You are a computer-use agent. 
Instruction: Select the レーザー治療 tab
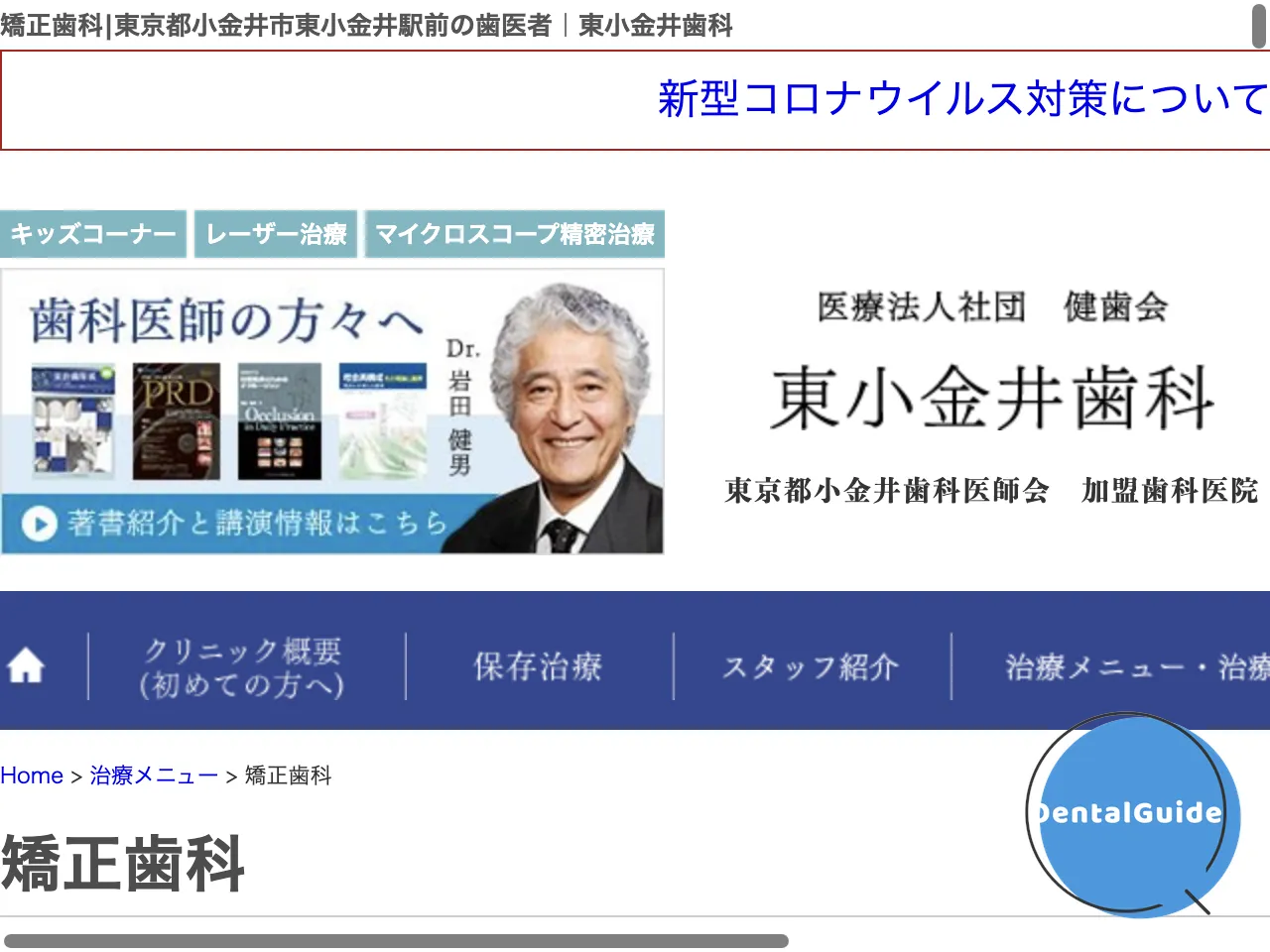point(276,234)
